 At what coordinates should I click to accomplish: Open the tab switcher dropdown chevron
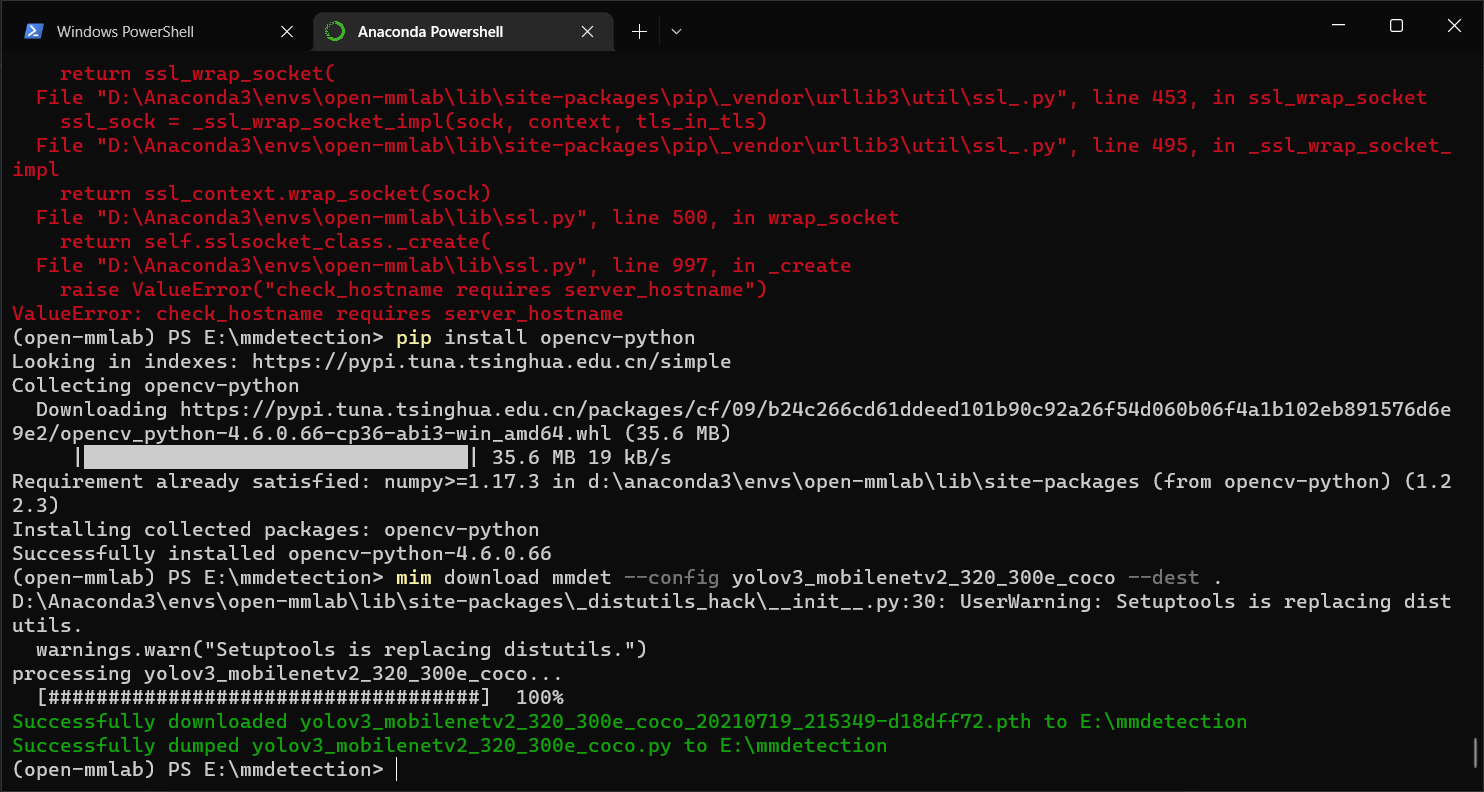point(676,31)
